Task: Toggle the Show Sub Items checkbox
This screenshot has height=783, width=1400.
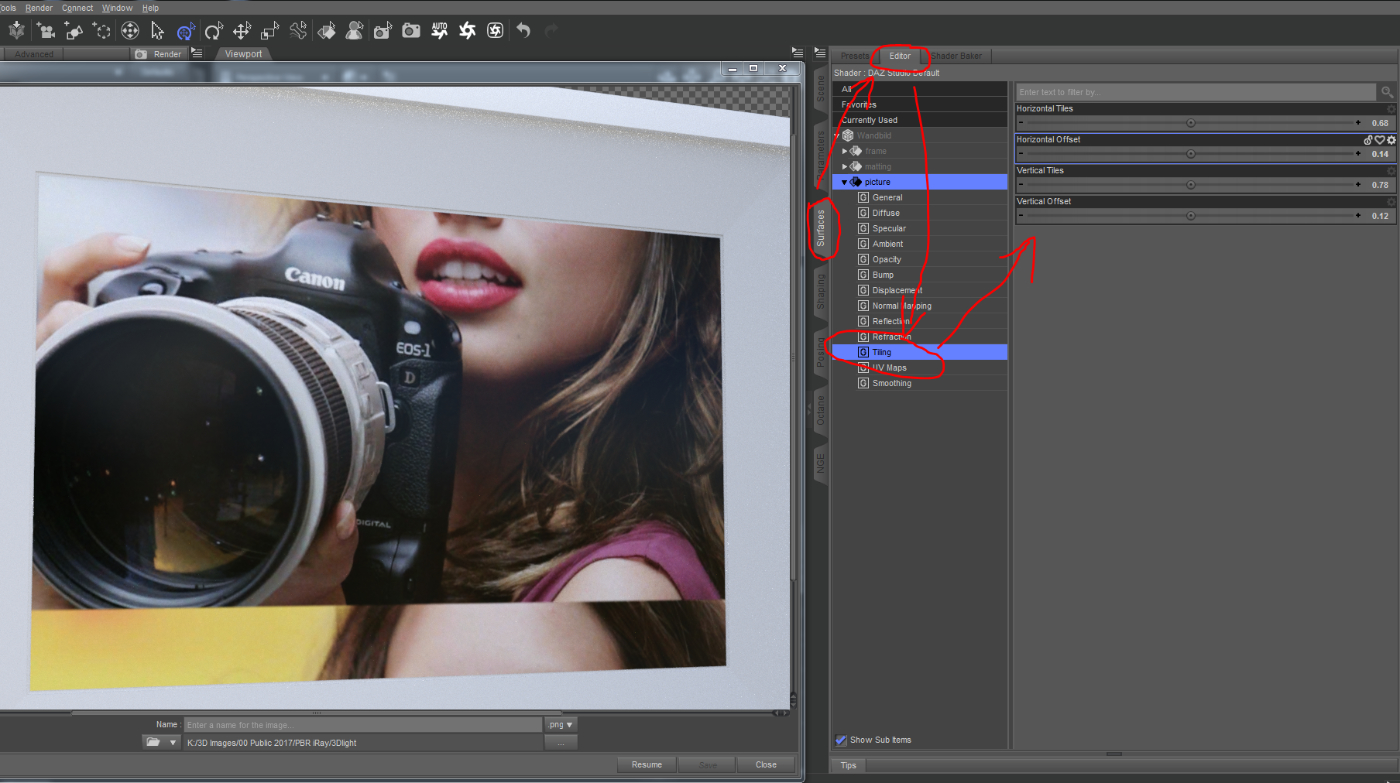Action: point(841,740)
